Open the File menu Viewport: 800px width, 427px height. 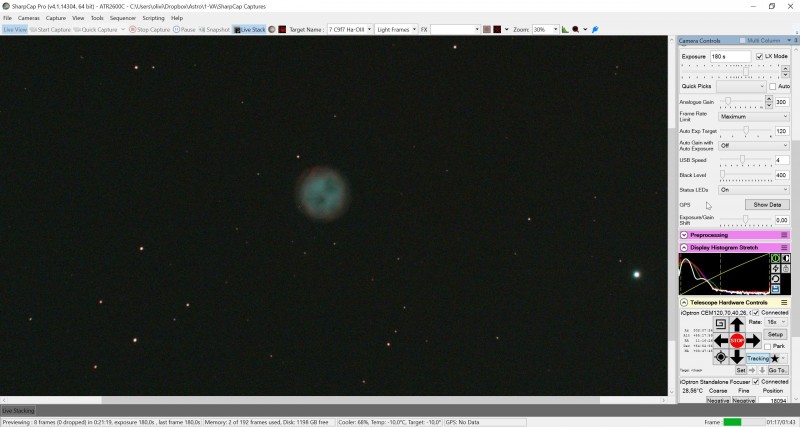point(7,18)
